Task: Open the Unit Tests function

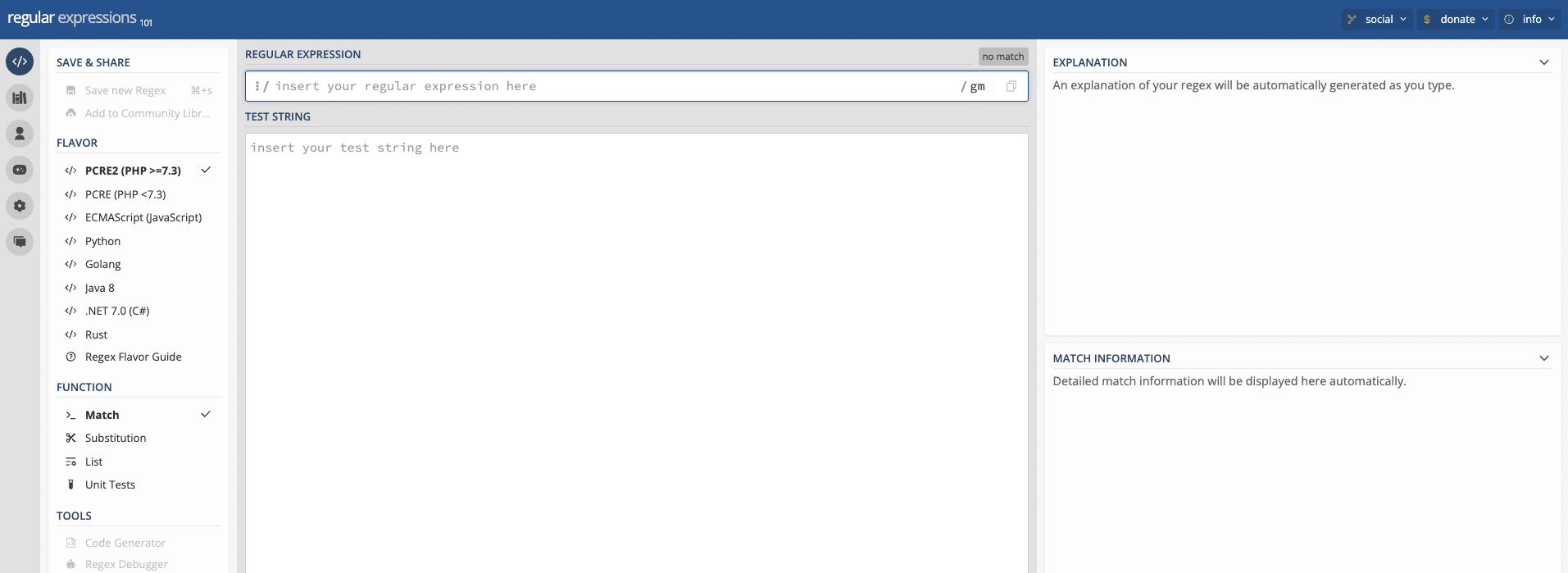Action: 110,484
